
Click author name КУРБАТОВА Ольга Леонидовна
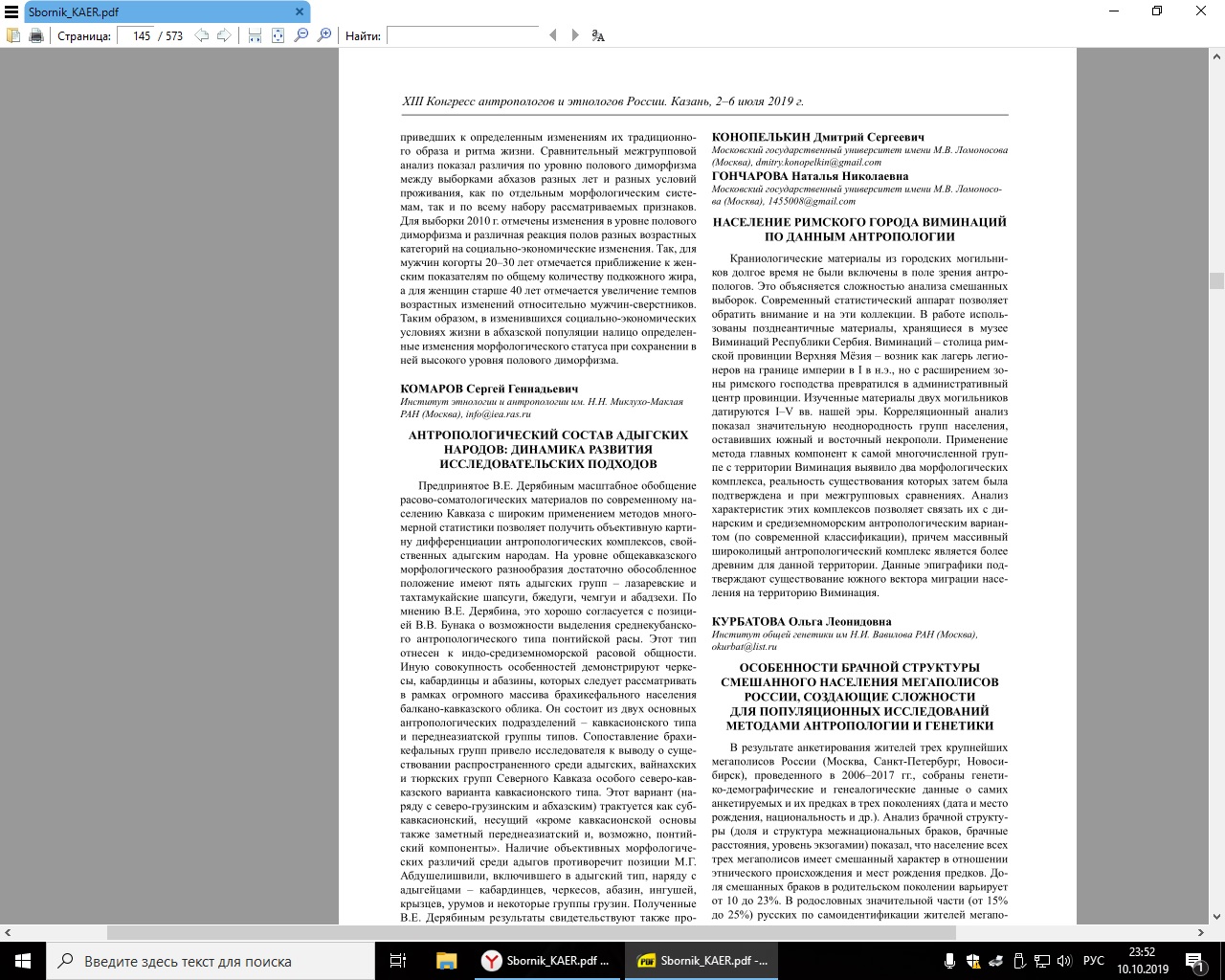[802, 621]
